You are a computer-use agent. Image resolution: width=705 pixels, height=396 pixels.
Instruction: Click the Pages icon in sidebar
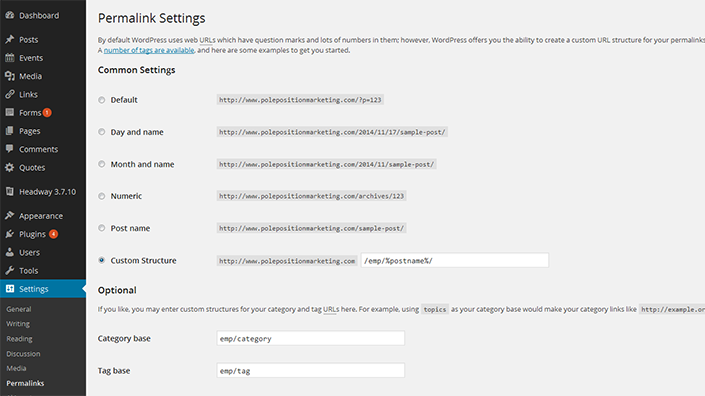(x=10, y=131)
